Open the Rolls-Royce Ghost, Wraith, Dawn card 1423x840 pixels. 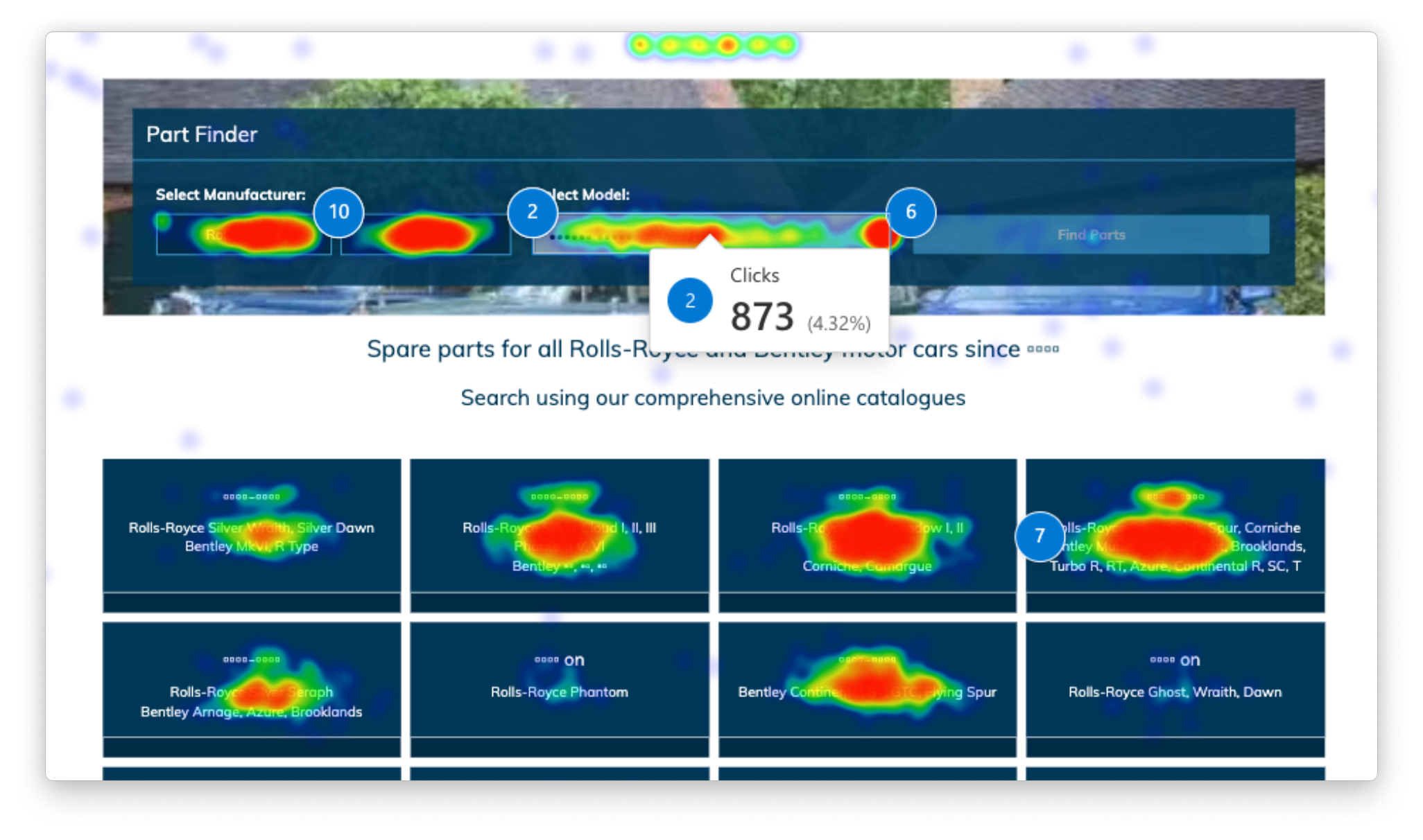(1175, 689)
